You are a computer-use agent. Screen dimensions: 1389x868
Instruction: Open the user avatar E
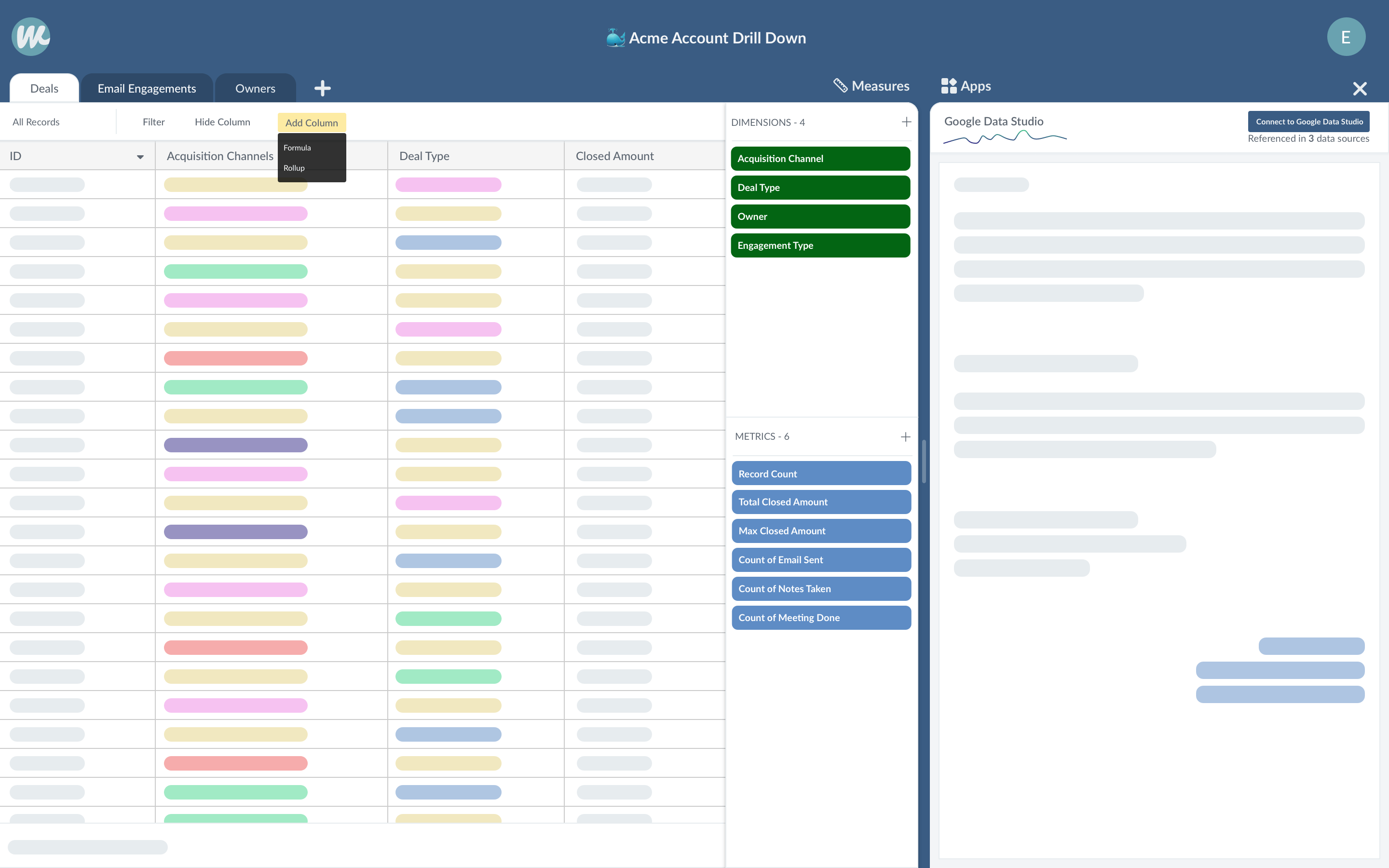(1346, 37)
